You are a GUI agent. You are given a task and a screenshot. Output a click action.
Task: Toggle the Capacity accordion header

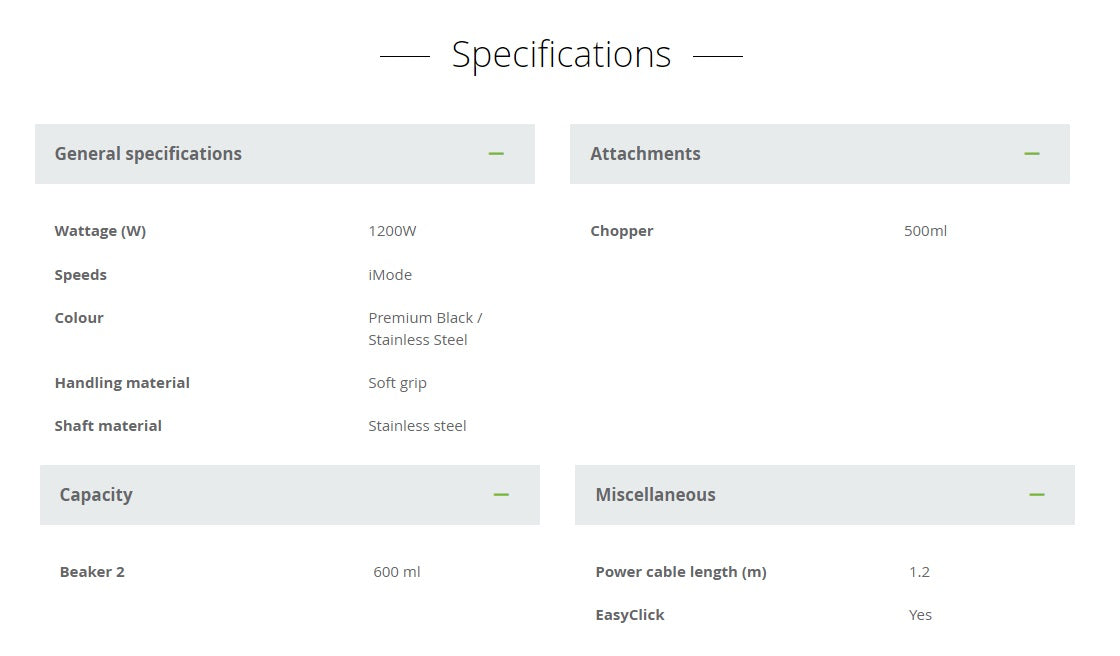(x=96, y=495)
